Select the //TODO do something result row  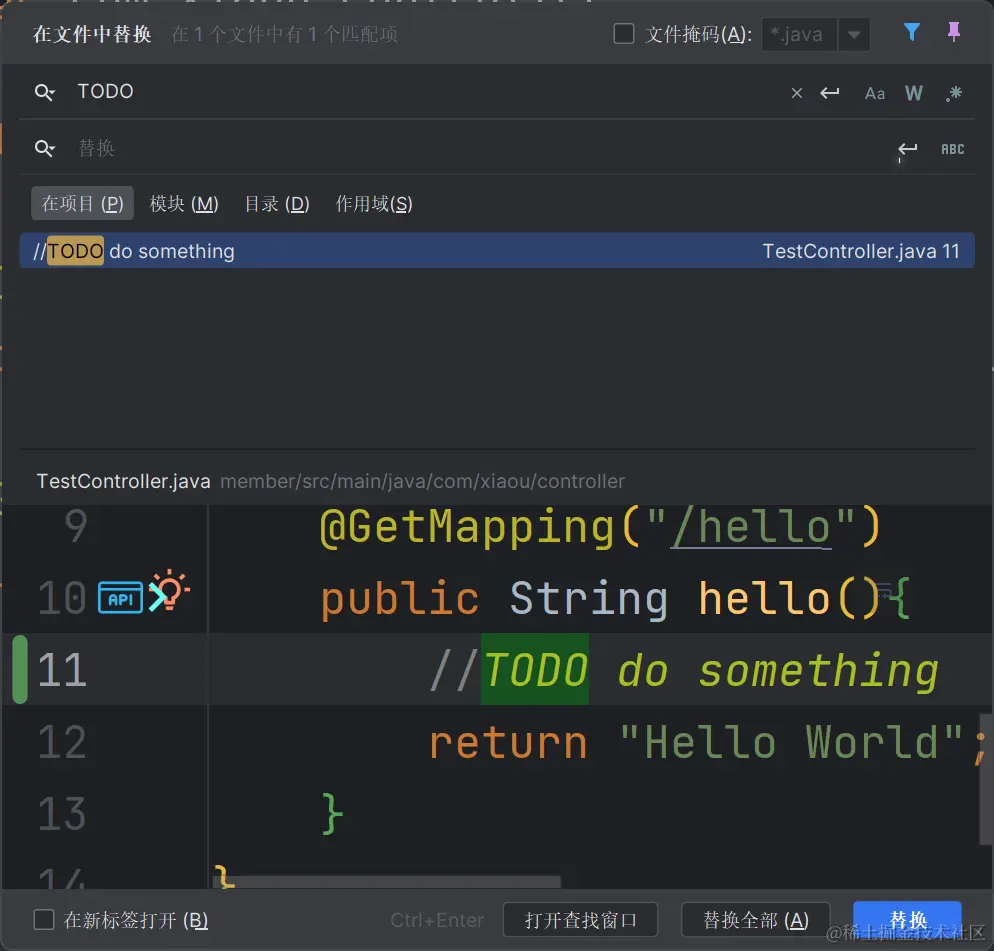497,250
